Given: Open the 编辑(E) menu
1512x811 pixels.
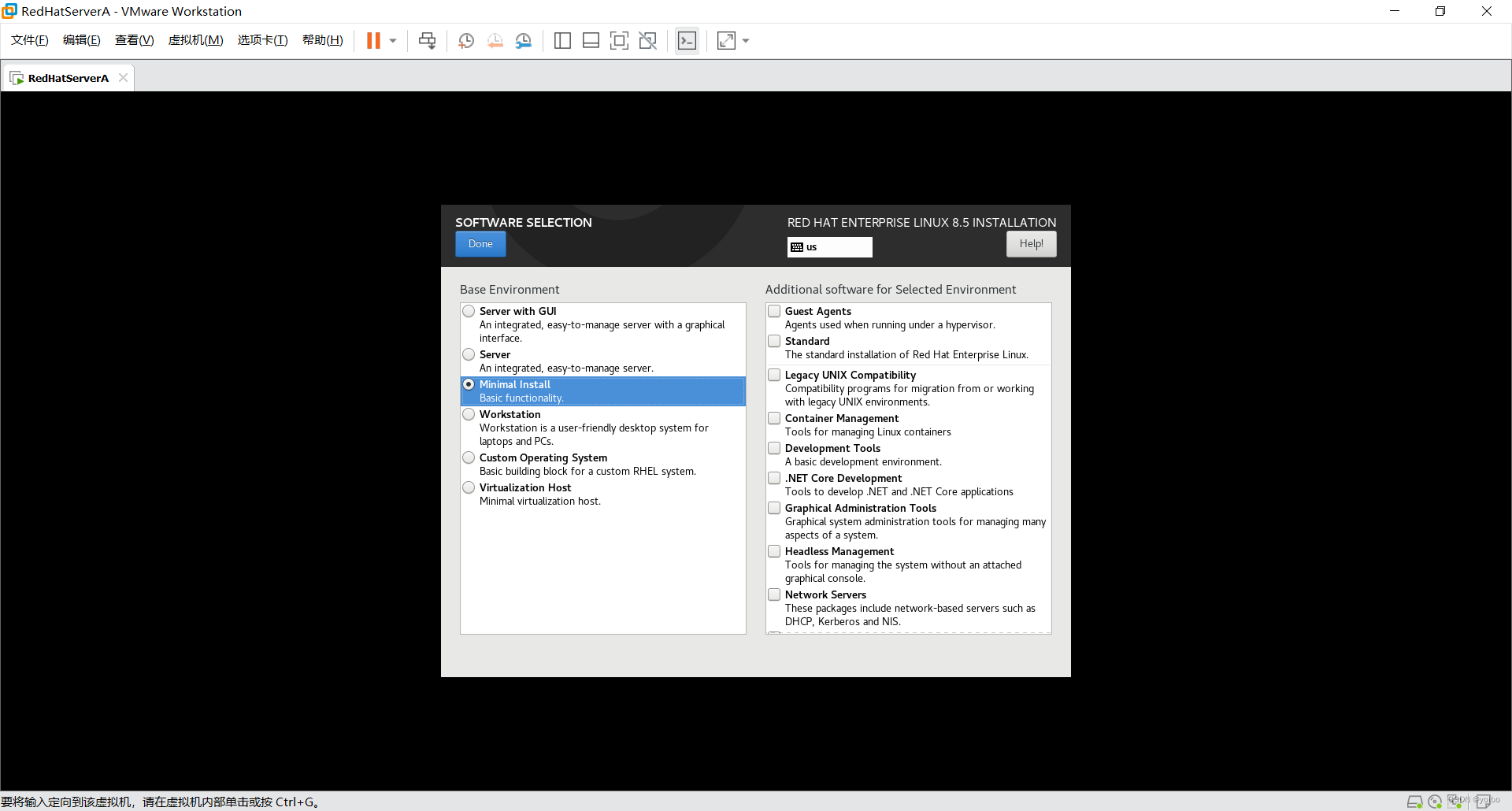Looking at the screenshot, I should tap(81, 40).
